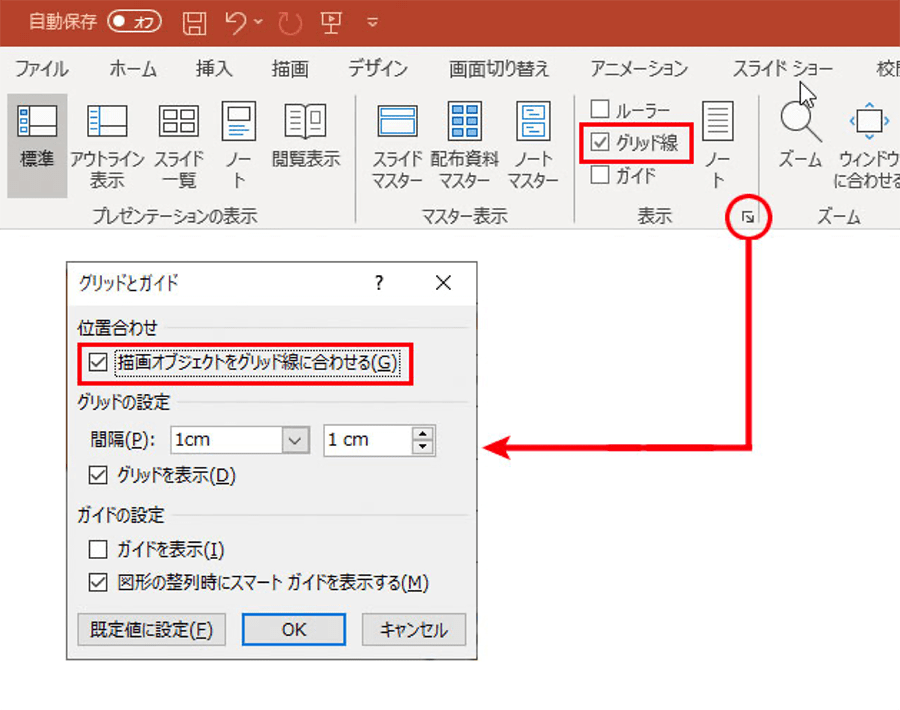The width and height of the screenshot is (900, 710).
Task: Start slideshow from beginning icon
Action: (x=331, y=22)
